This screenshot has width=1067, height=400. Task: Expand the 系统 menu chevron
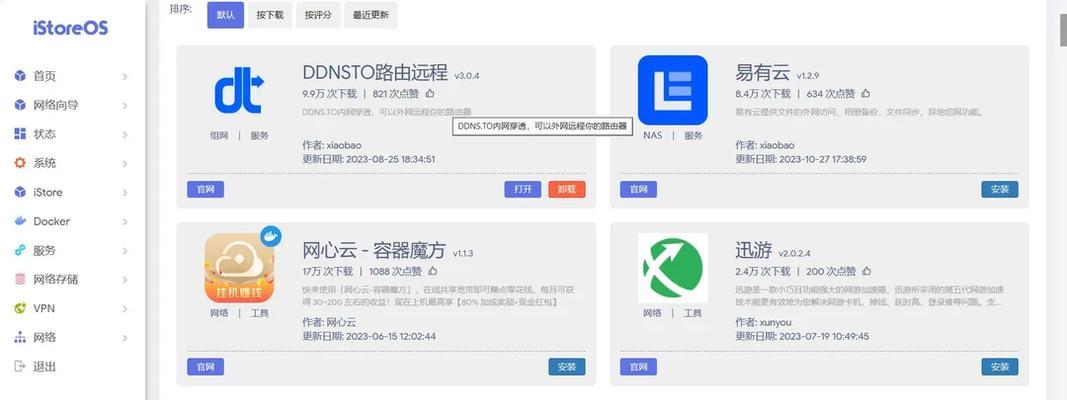(x=125, y=164)
